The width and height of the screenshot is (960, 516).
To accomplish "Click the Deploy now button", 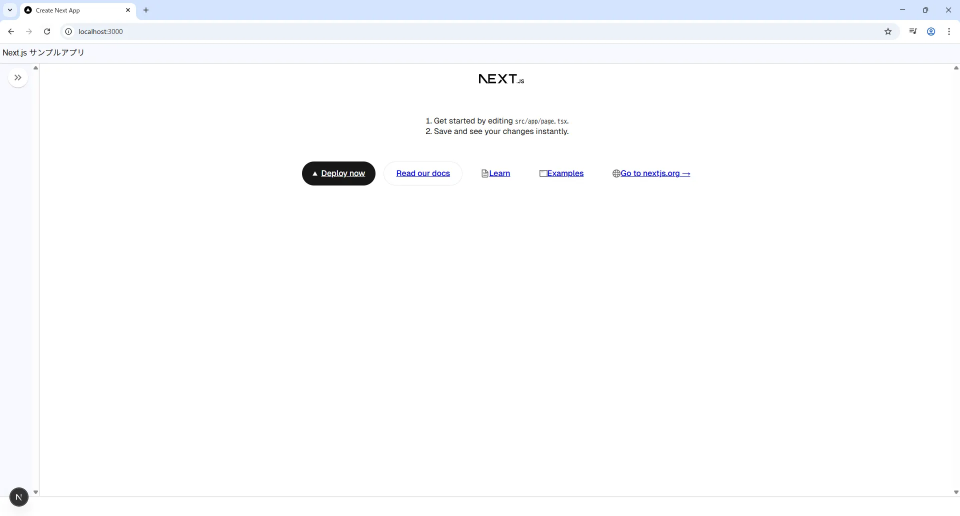I will [x=339, y=173].
